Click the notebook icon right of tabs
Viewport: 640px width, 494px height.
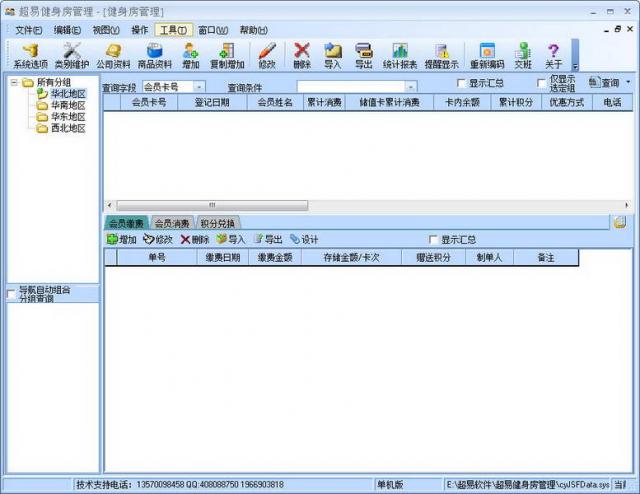pos(620,222)
